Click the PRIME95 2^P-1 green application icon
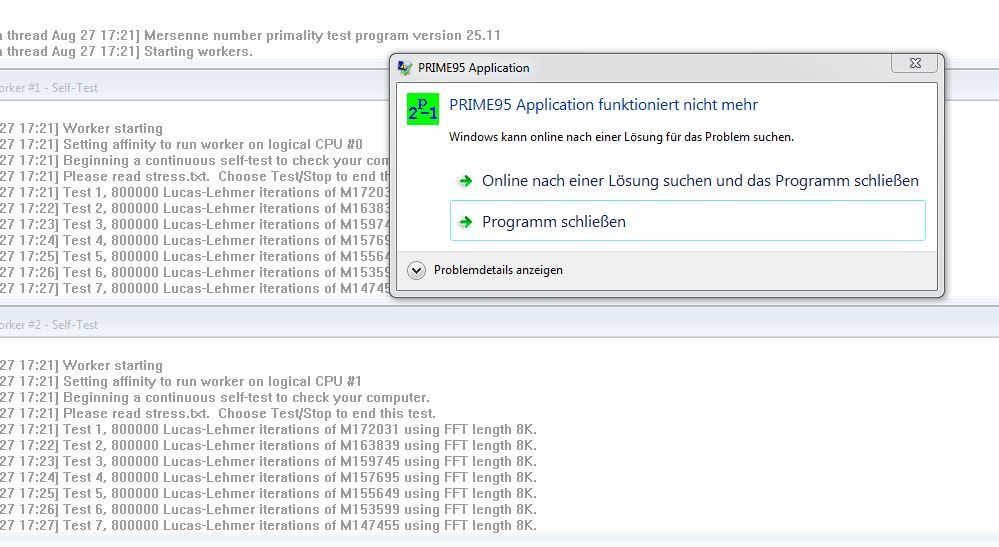This screenshot has width=999, height=547. click(422, 109)
